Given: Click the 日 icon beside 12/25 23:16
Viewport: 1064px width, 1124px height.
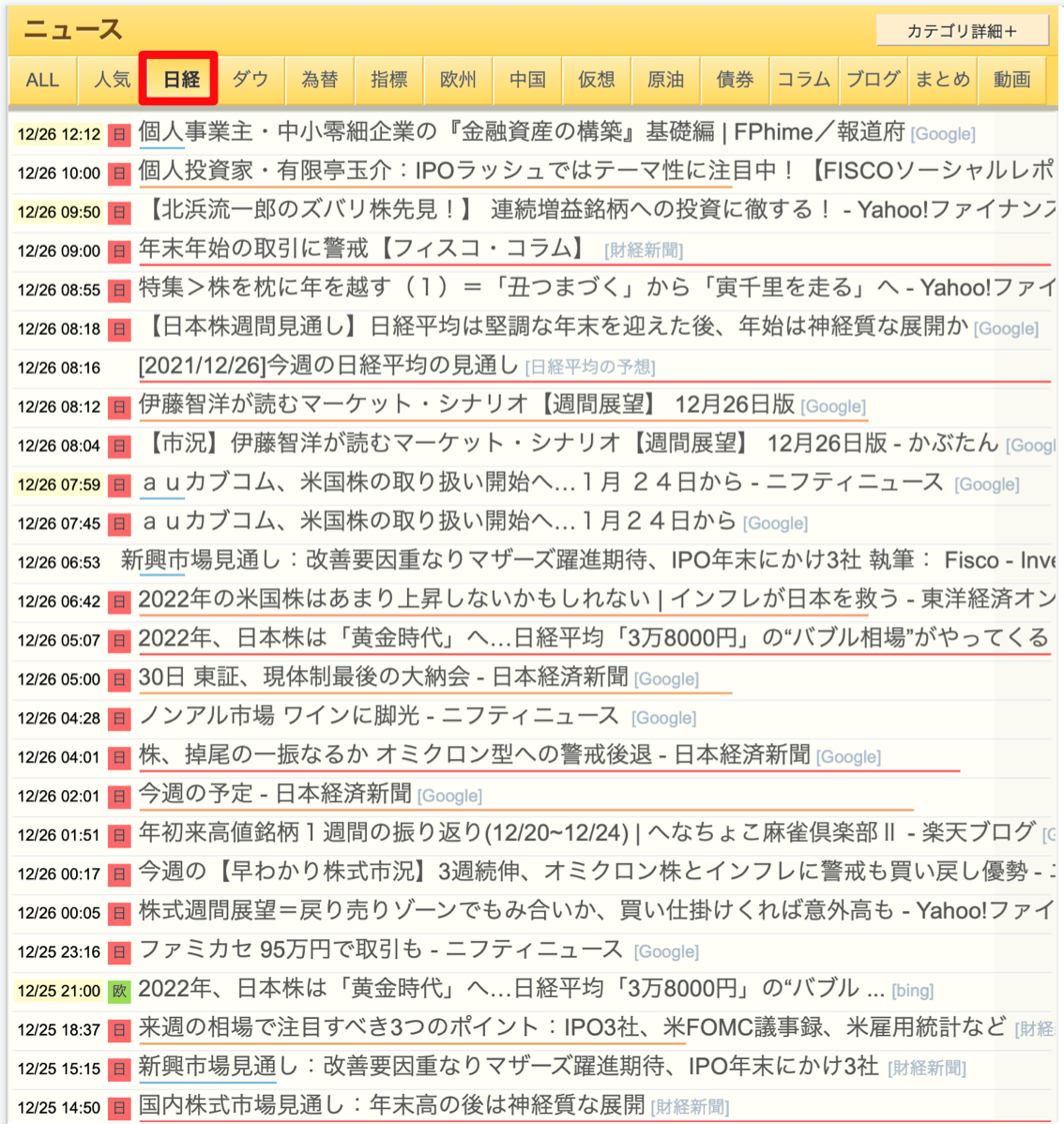Looking at the screenshot, I should [x=119, y=952].
